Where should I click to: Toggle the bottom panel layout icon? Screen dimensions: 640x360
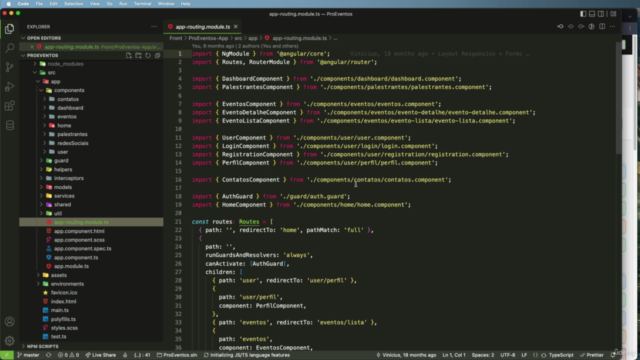(x=592, y=14)
